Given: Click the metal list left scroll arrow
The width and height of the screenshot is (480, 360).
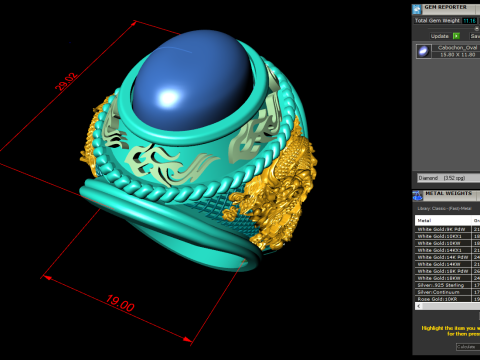Looking at the screenshot, I should 419,306.
